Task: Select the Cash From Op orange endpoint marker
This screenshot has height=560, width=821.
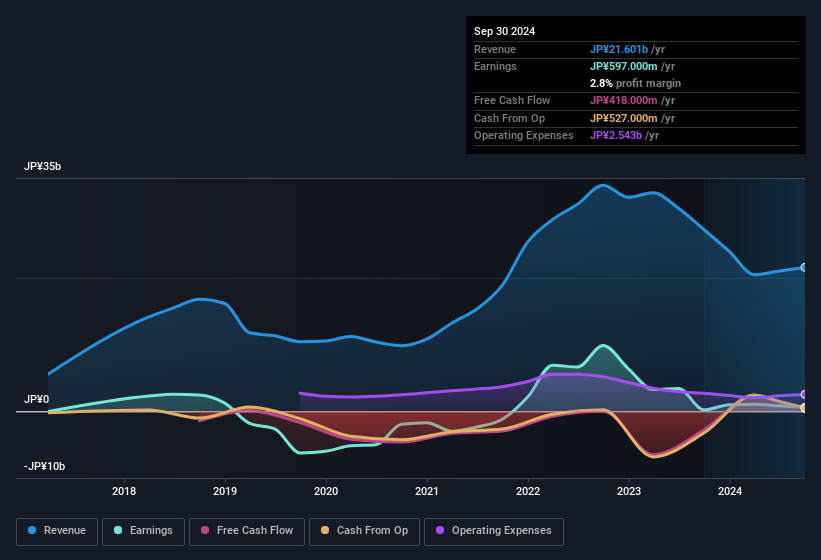Action: pos(804,408)
